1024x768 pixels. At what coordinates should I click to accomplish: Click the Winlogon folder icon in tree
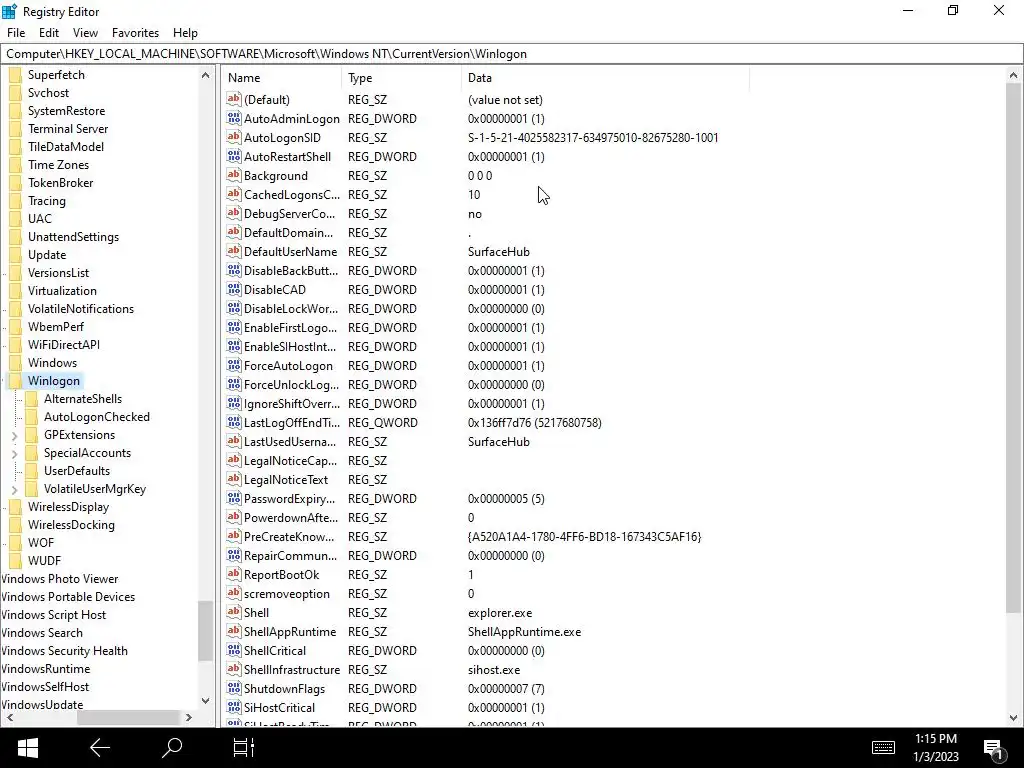tap(16, 381)
